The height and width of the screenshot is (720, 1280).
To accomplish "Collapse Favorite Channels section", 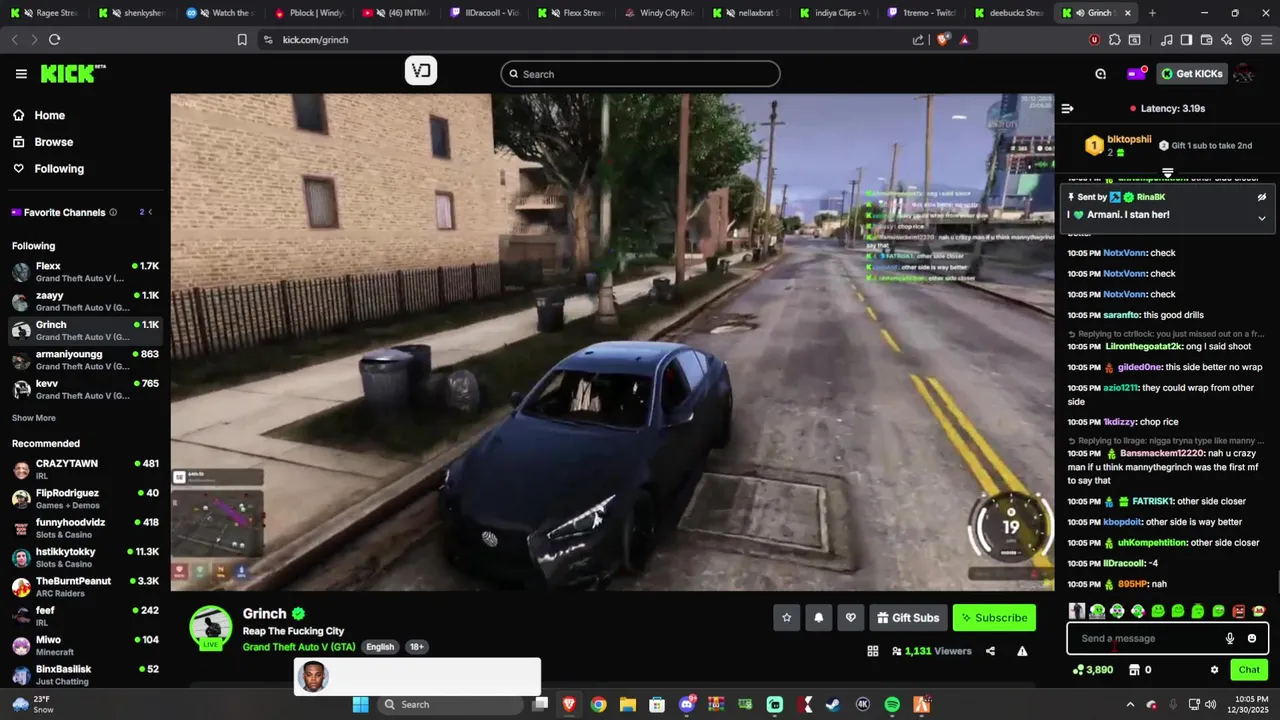I will [x=150, y=212].
